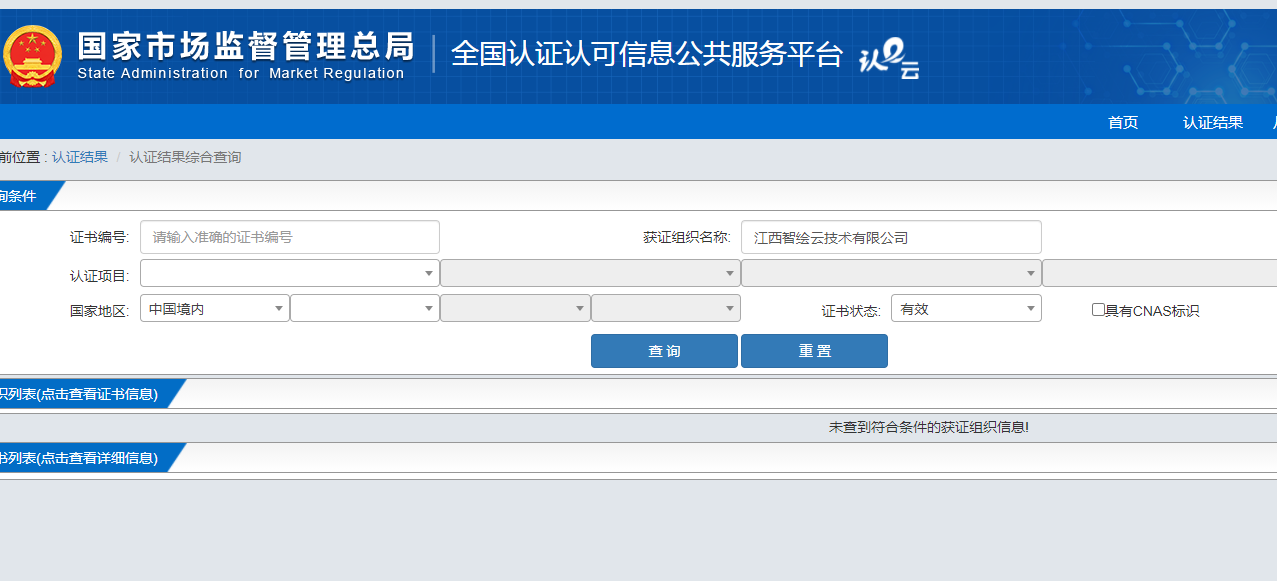Enable the 具有CNAS标识 checkbox
This screenshot has height=581, width=1277.
click(1098, 310)
